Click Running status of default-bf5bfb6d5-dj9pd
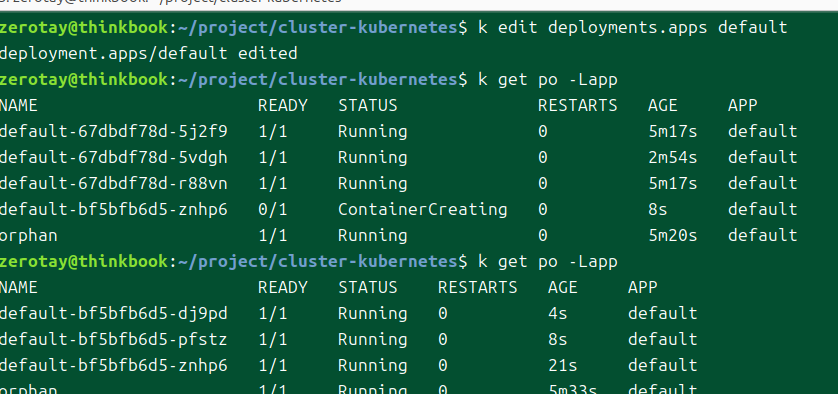The image size is (838, 394). (x=373, y=314)
